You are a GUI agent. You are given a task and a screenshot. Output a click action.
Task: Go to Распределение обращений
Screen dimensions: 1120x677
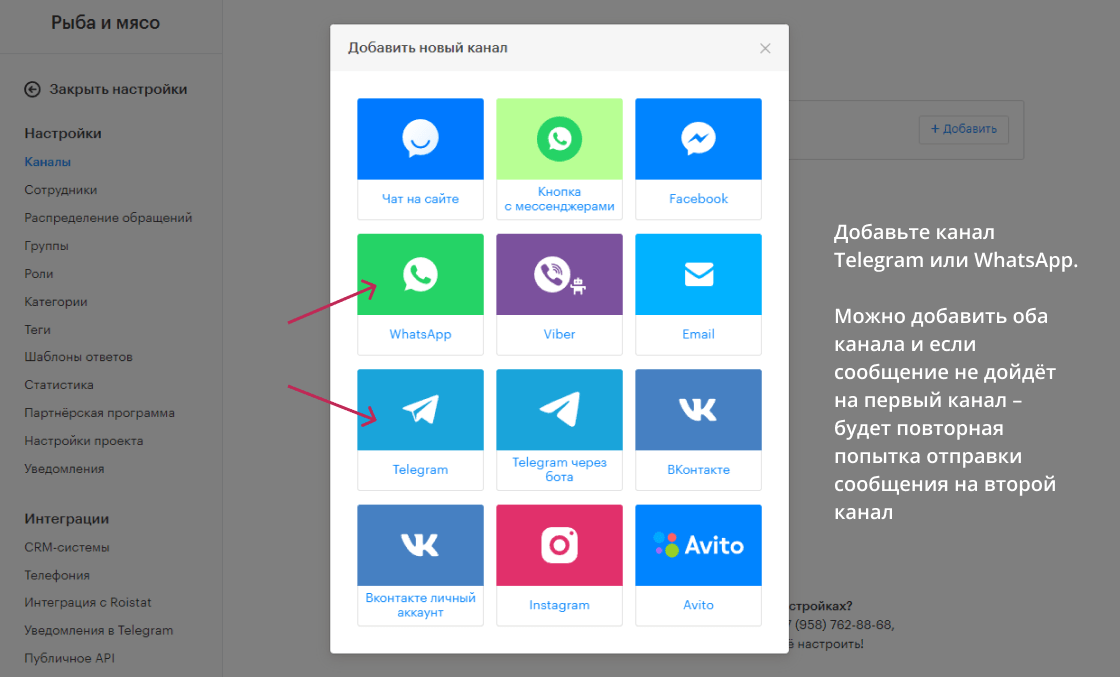(x=108, y=218)
